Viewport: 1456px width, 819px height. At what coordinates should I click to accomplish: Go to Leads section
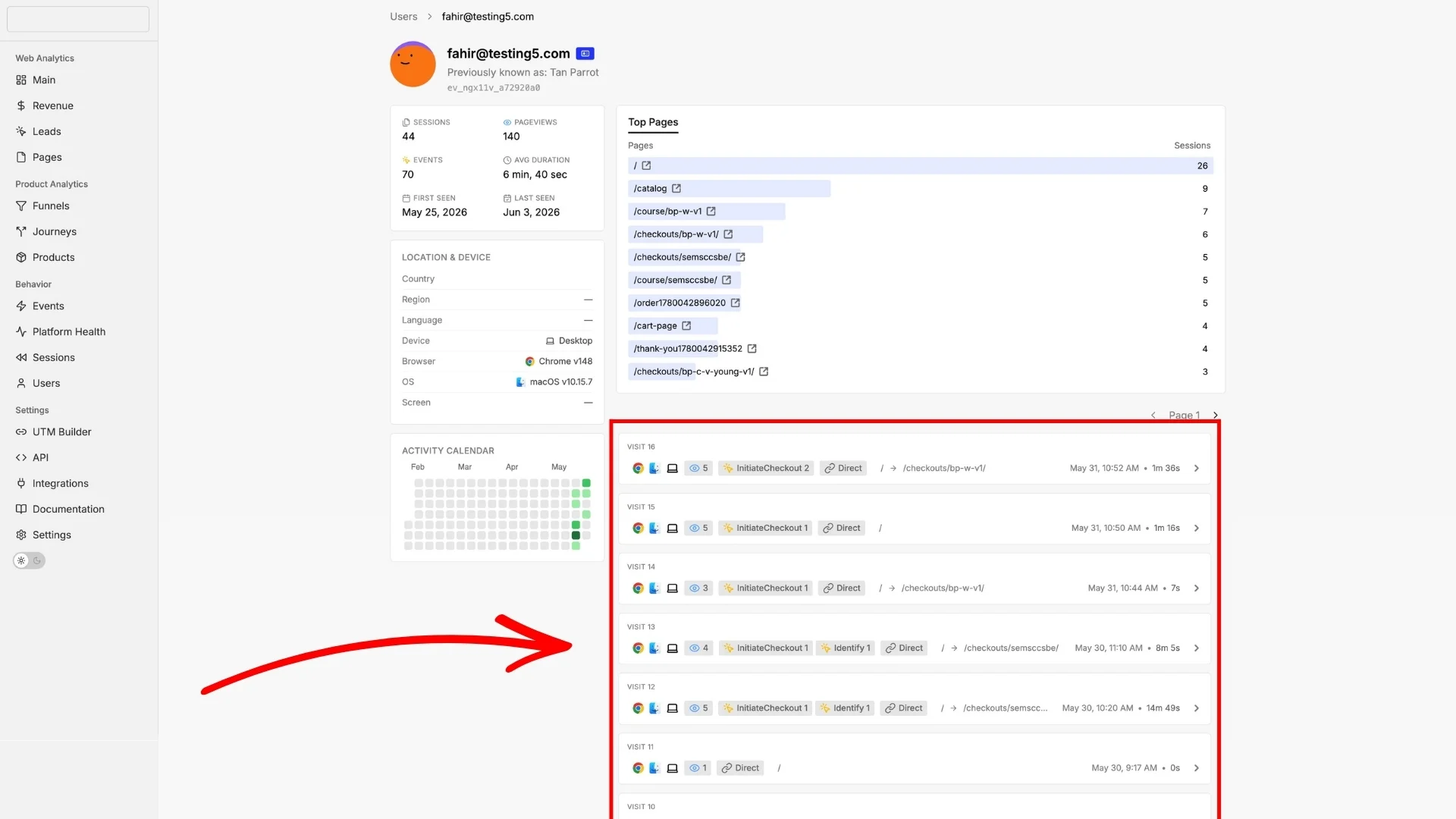46,131
